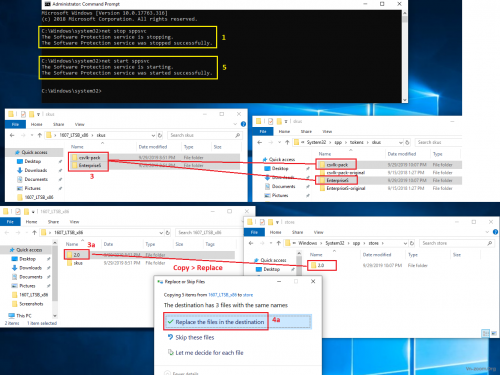
Task: Open address dropdown in 1607_LTSB_x86 window
Action: (161, 232)
